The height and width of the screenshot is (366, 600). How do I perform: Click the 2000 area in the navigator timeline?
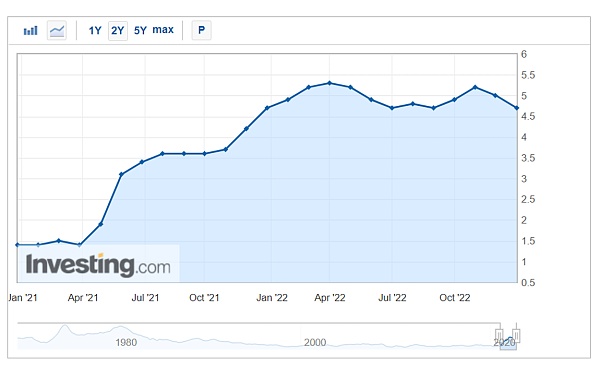coord(315,342)
